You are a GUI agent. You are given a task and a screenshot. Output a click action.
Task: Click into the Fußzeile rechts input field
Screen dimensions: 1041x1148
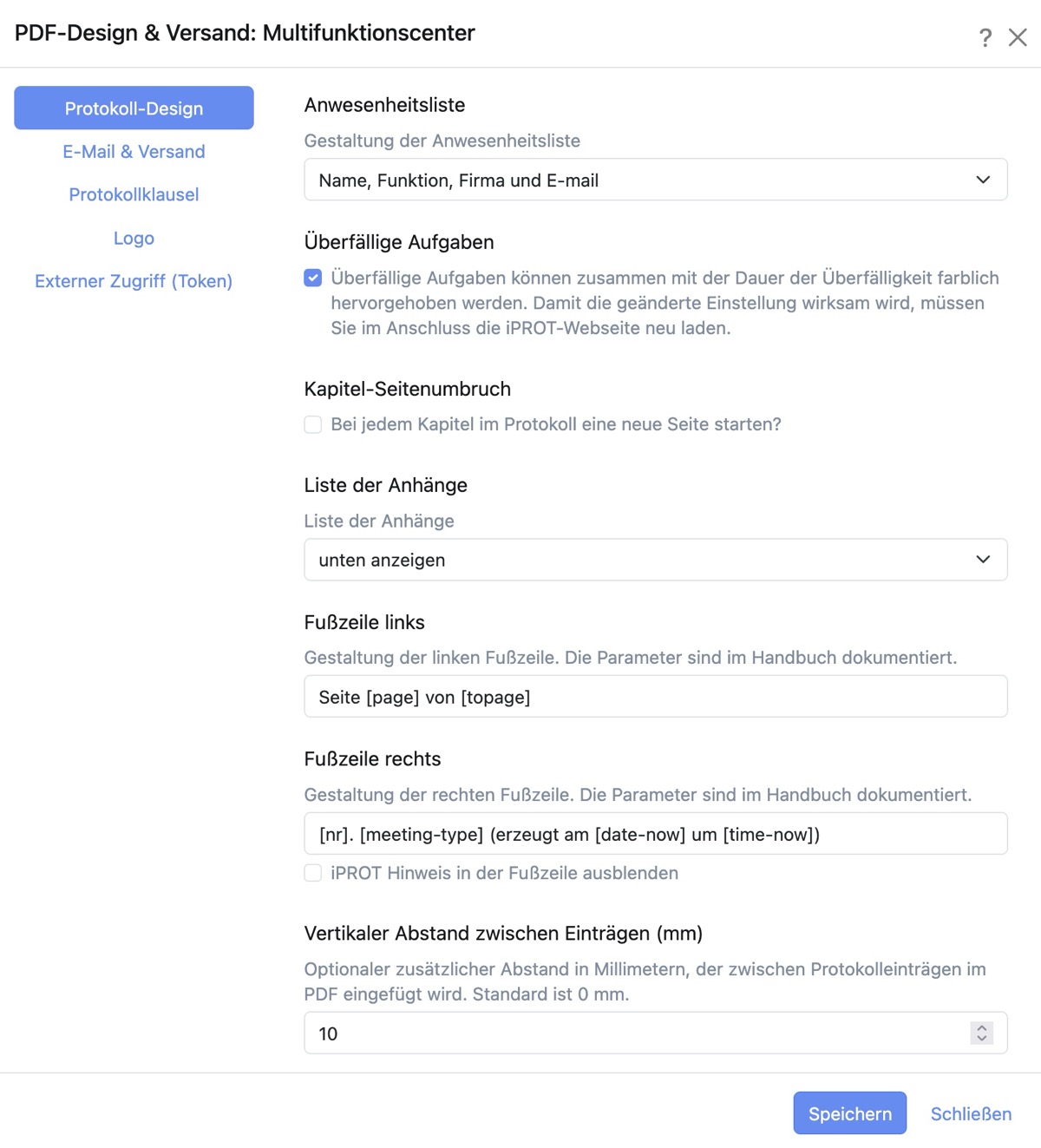656,834
